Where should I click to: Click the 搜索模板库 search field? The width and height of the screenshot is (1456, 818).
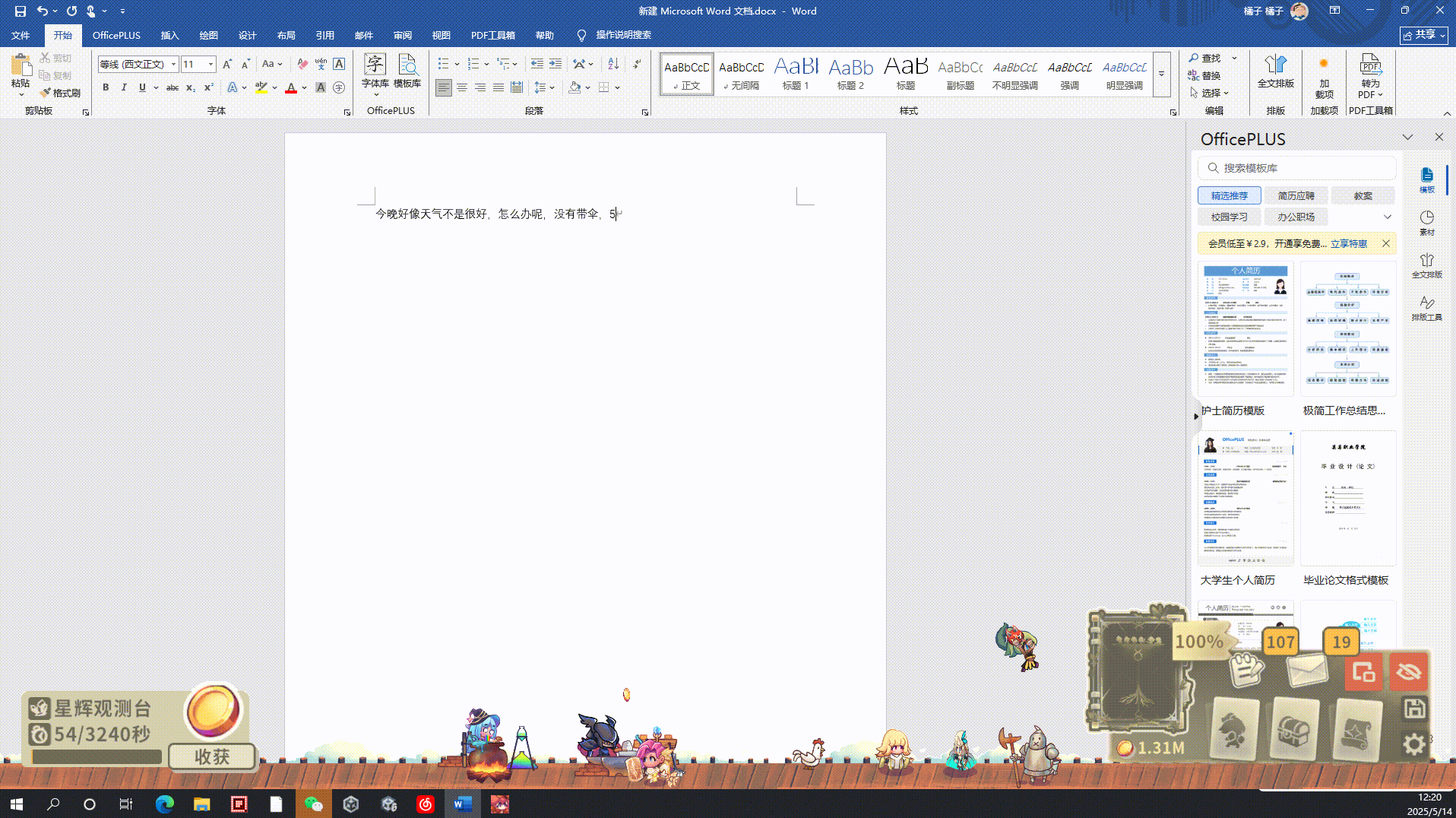coord(1299,168)
